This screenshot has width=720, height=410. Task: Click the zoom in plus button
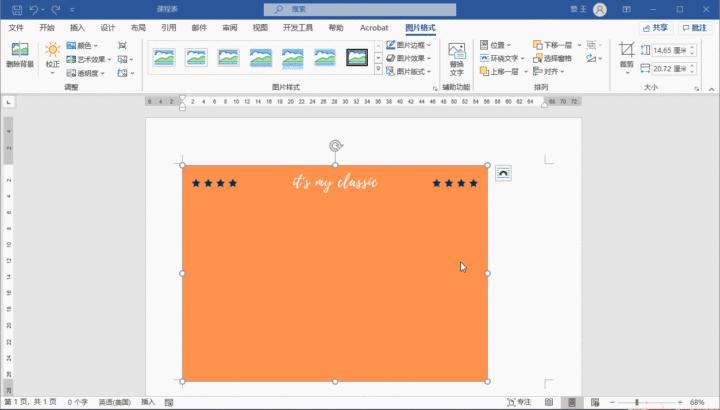point(680,402)
